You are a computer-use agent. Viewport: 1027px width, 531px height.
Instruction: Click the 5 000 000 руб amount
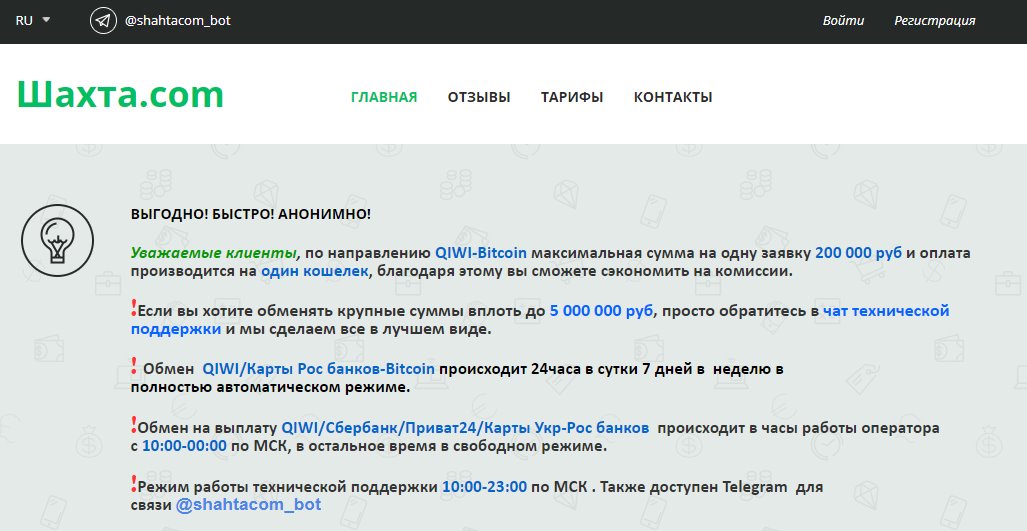pos(601,311)
